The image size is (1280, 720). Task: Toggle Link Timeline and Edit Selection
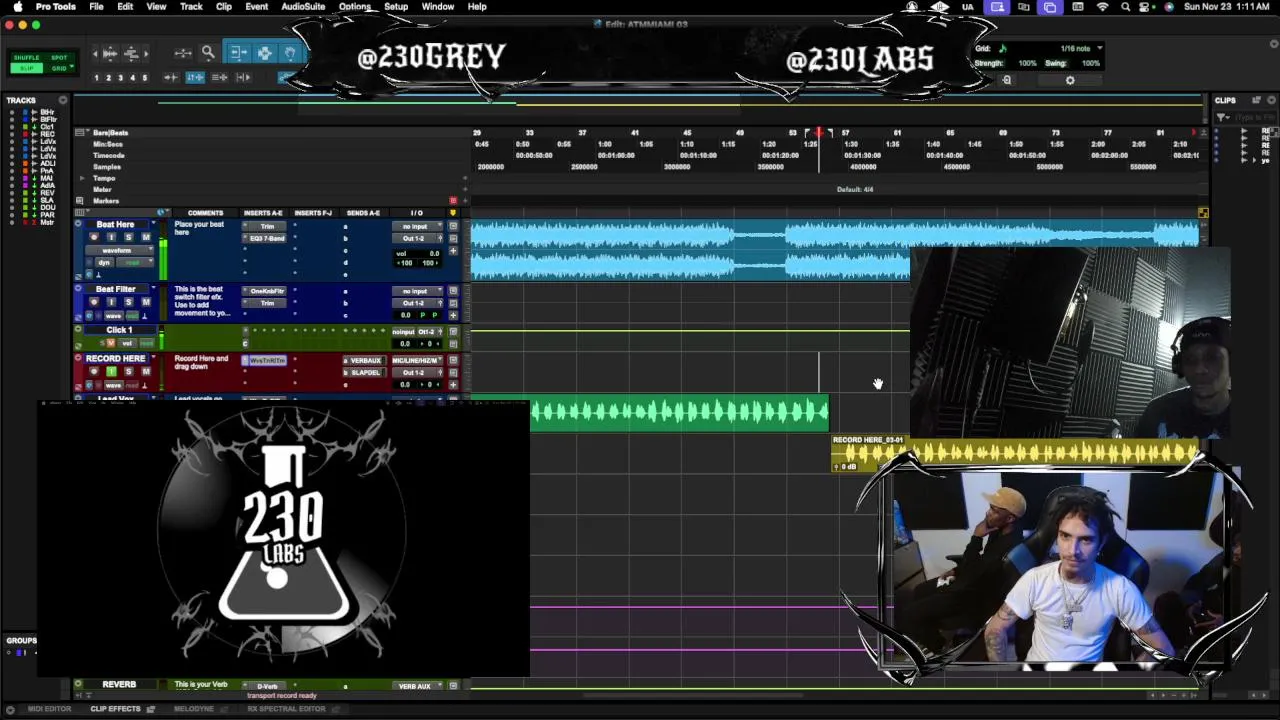coord(195,77)
